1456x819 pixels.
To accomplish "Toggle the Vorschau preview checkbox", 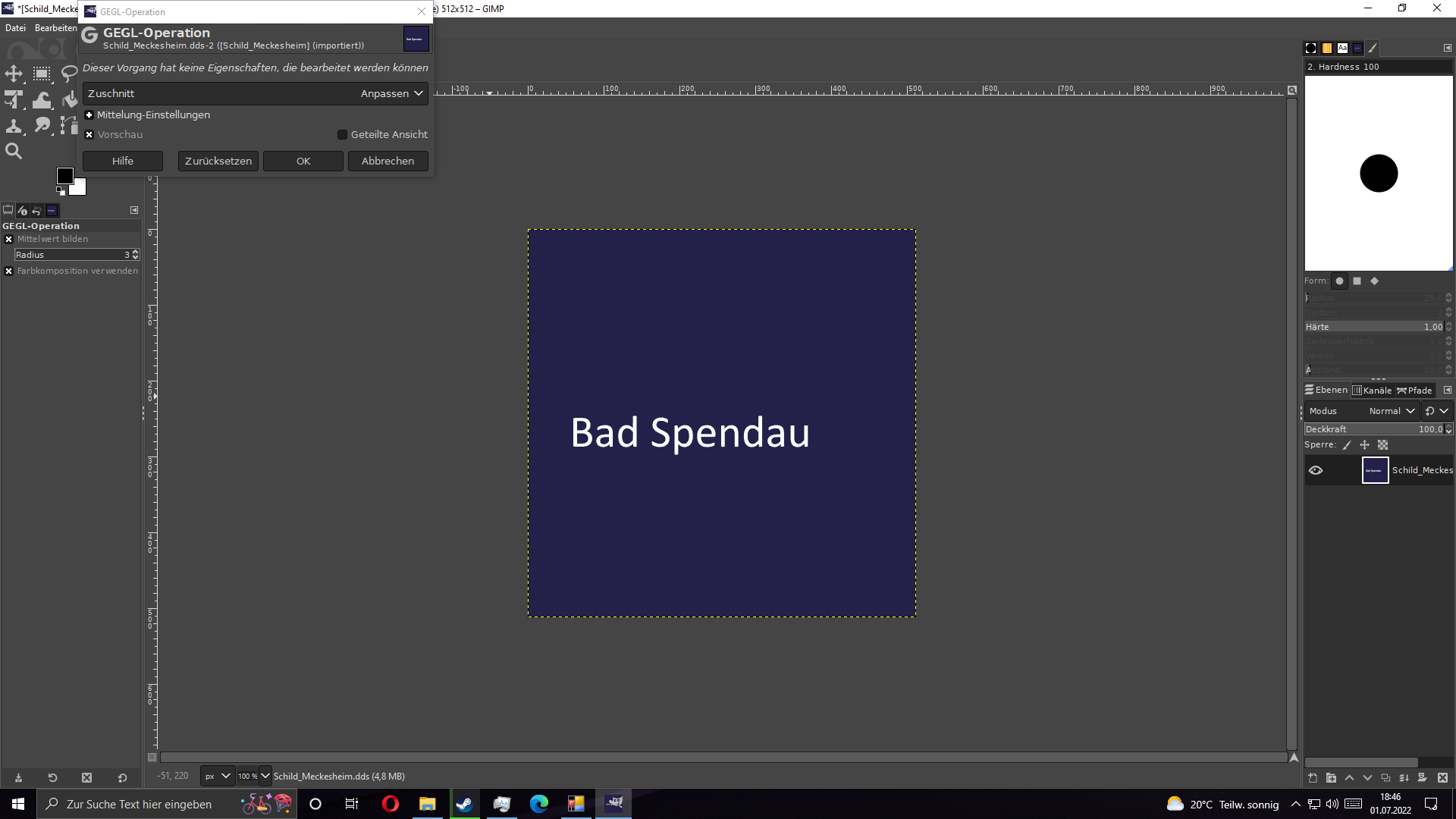I will click(x=89, y=135).
